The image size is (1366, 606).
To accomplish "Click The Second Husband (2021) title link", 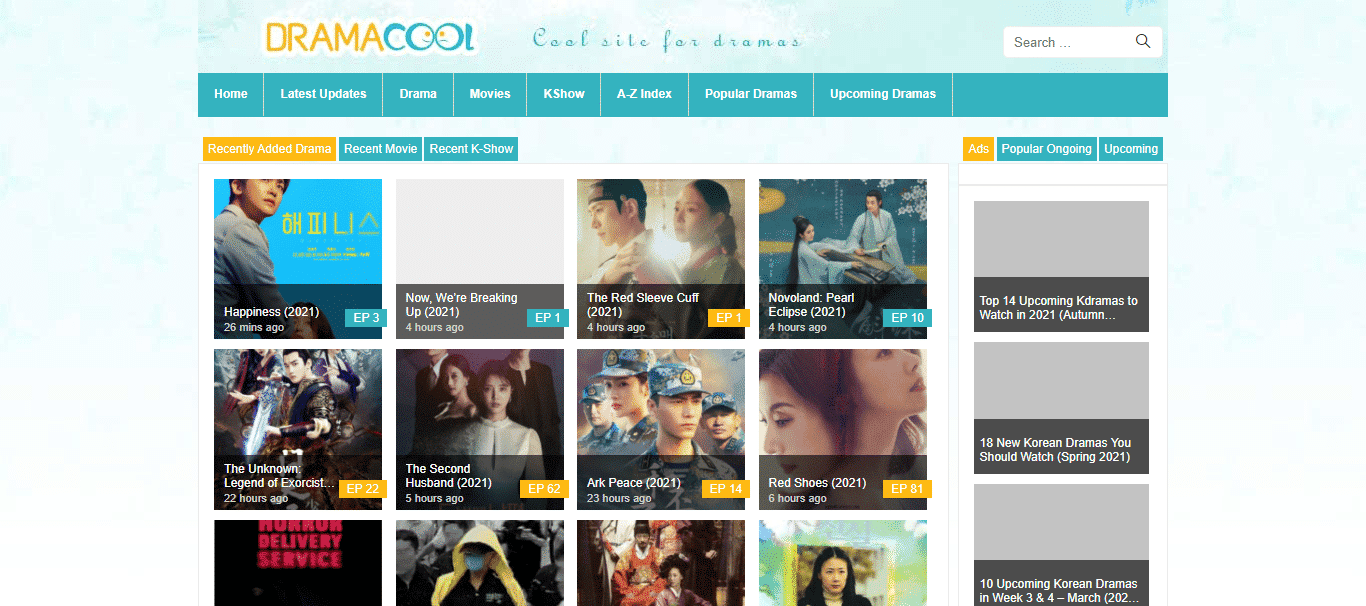I will (449, 476).
